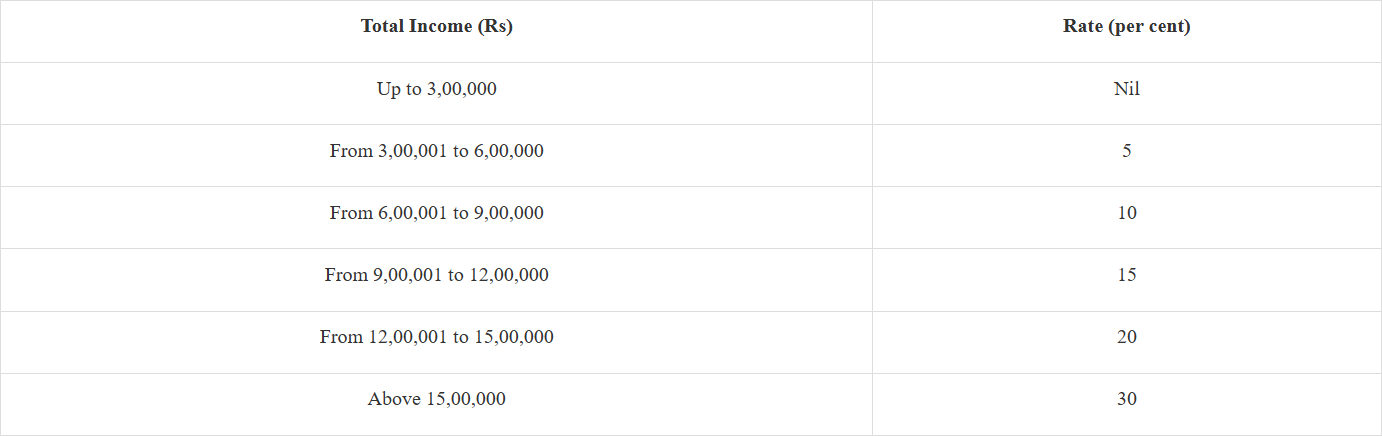Click the 15 per cent rate cell
This screenshot has width=1382, height=436.
[x=1127, y=279]
